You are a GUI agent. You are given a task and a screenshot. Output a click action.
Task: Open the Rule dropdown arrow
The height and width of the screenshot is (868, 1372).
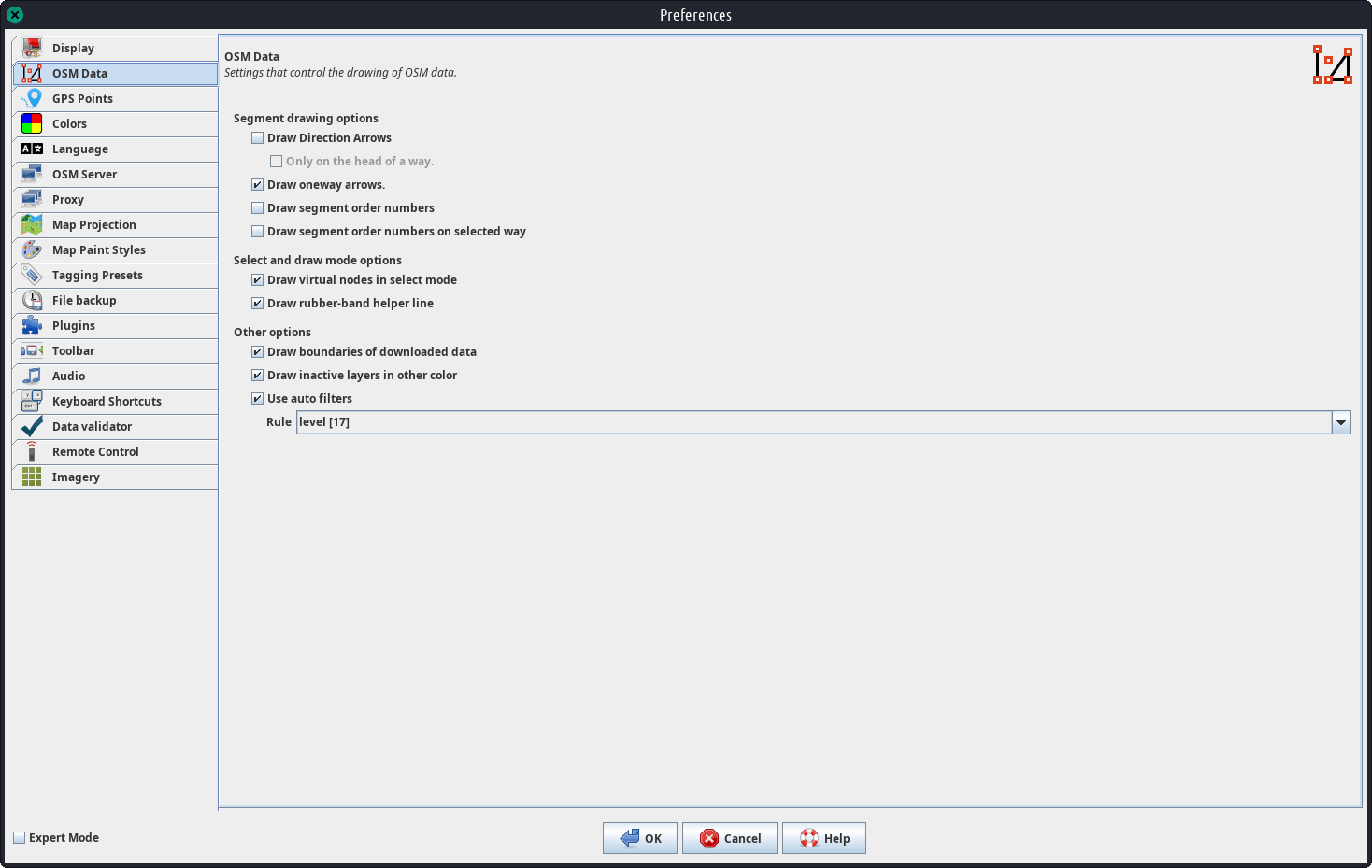1341,422
